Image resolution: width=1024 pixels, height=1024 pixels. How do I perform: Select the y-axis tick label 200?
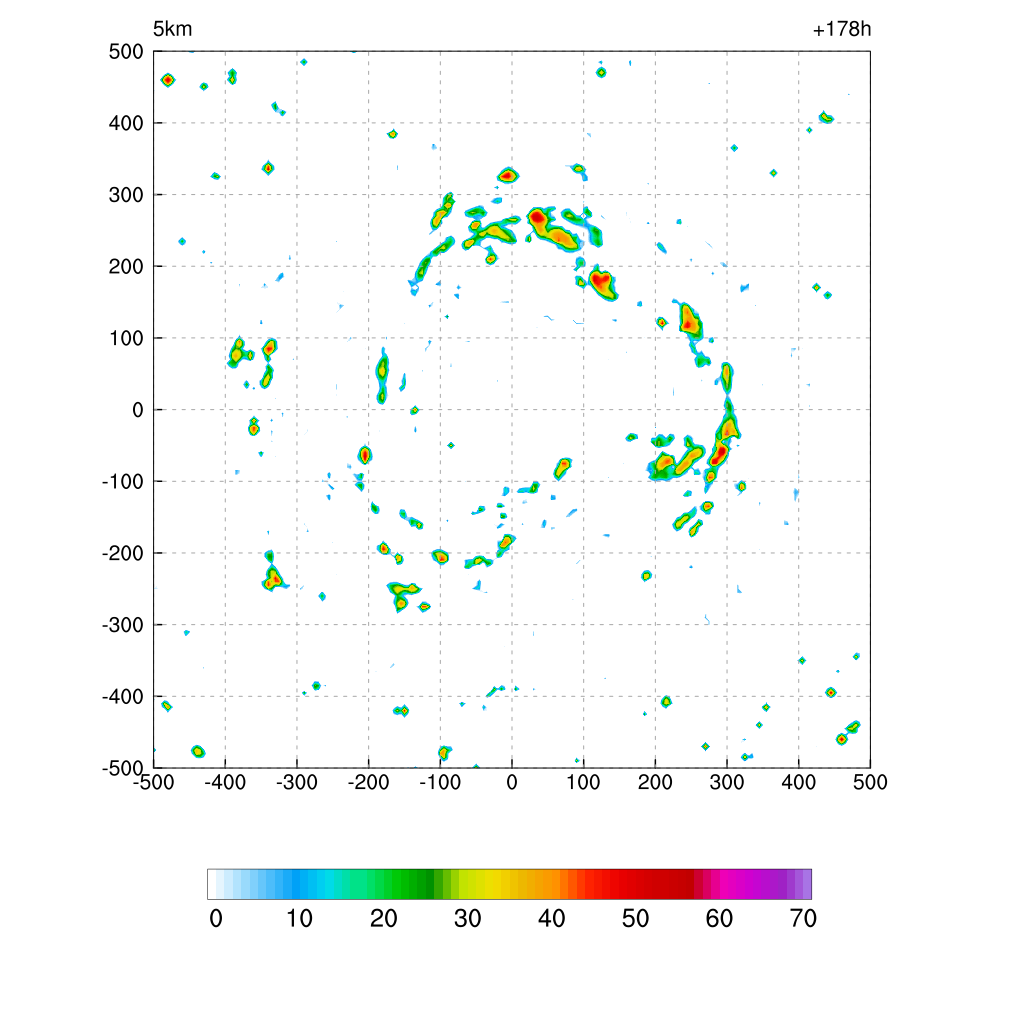126,266
